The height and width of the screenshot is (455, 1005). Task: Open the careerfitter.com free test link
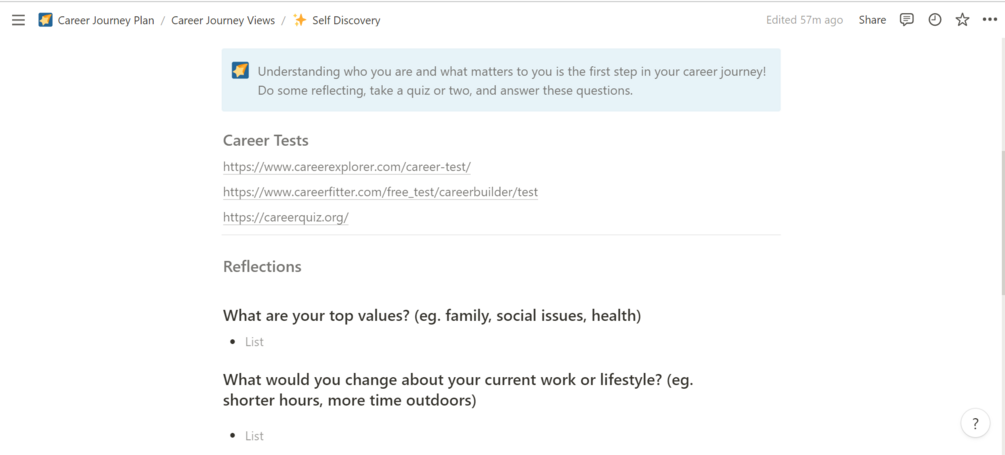pyautogui.click(x=380, y=192)
